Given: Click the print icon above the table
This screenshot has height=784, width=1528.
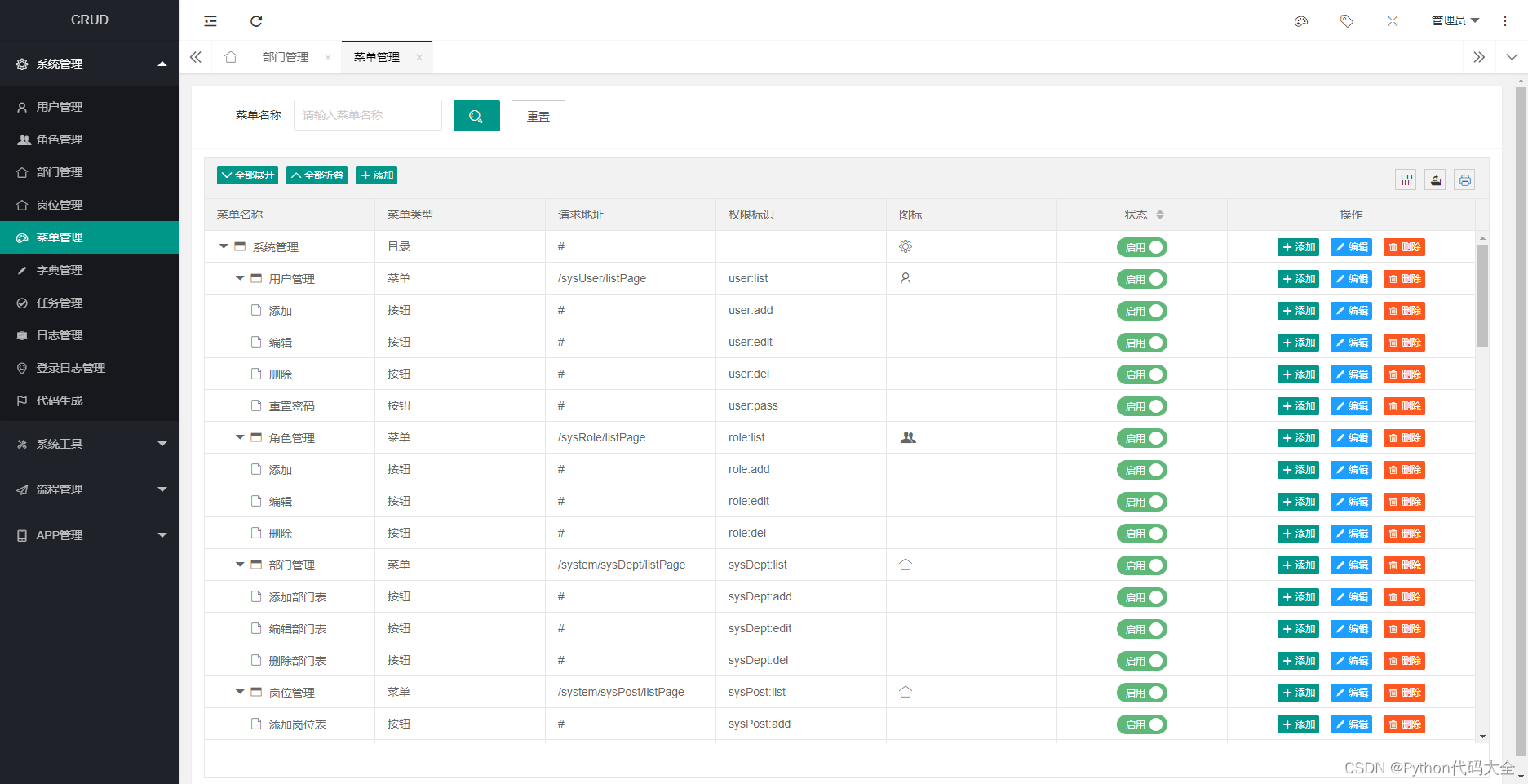Looking at the screenshot, I should click(x=1464, y=179).
